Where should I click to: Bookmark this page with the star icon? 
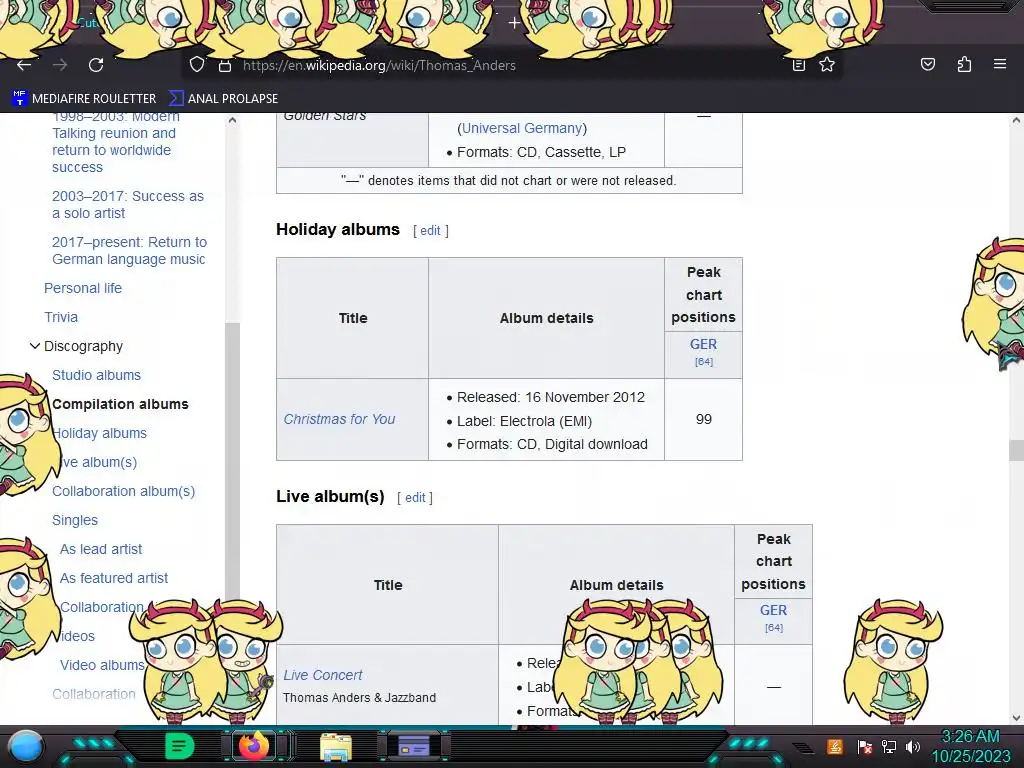[827, 65]
